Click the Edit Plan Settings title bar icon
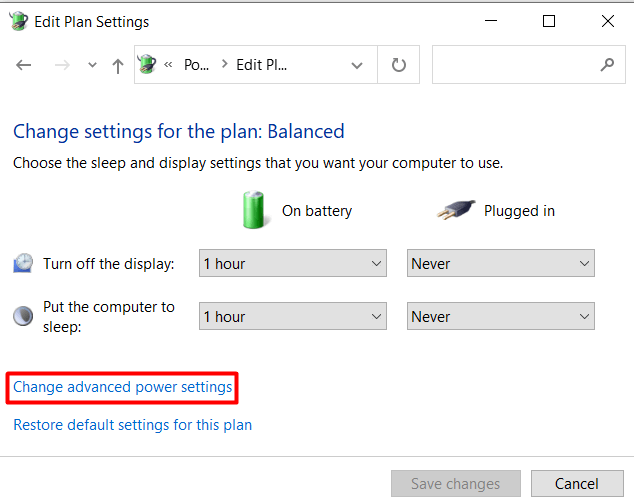The height and width of the screenshot is (503, 634). tap(18, 20)
